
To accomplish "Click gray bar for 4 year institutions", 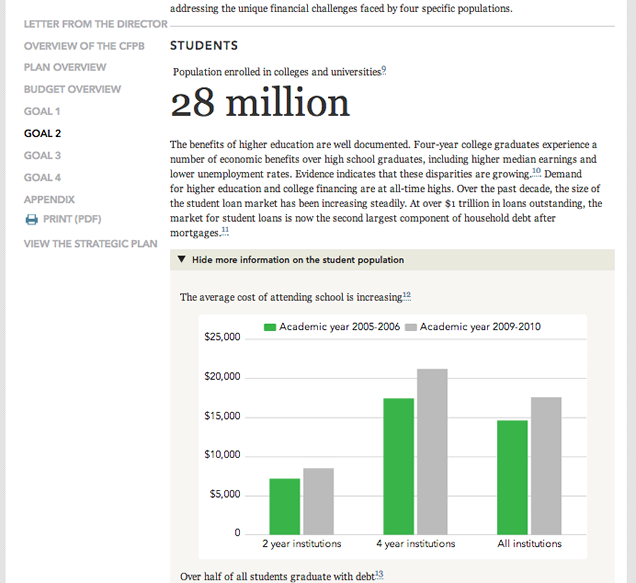I will (x=432, y=452).
